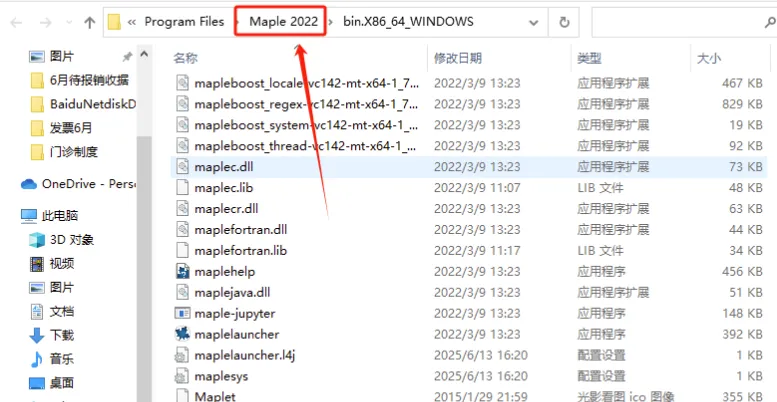The image size is (777, 402).
Task: Open the 下载 downloads arrow icon
Action: click(37, 336)
